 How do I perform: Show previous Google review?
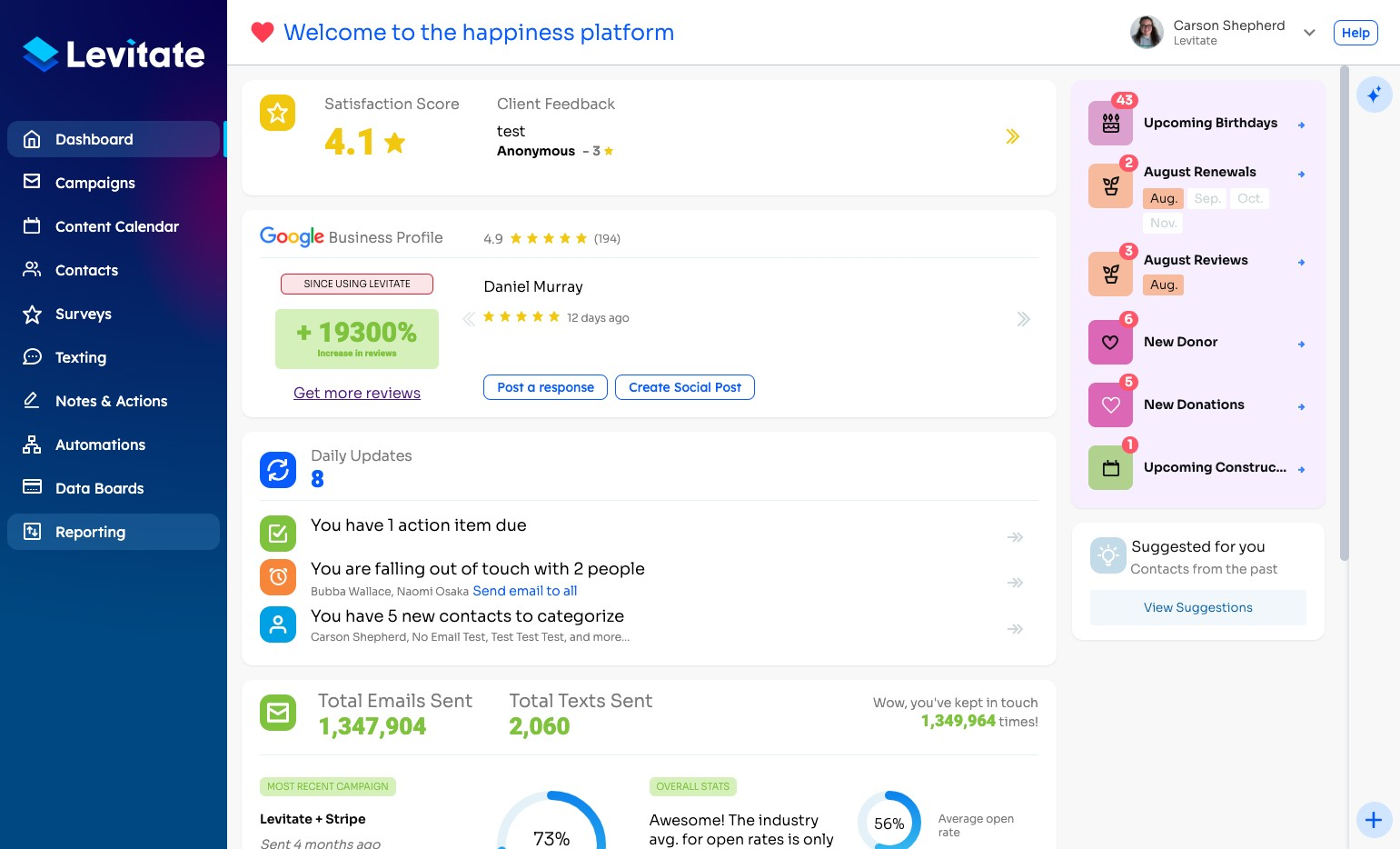coord(469,319)
